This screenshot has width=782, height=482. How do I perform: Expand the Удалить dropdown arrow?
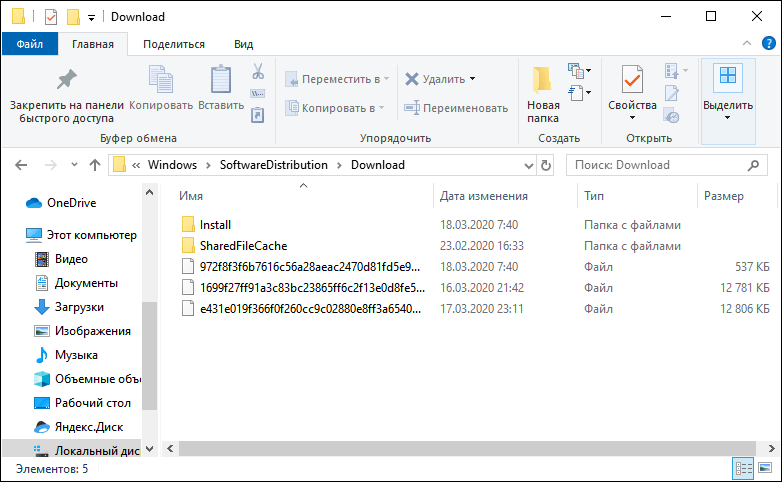(x=472, y=79)
